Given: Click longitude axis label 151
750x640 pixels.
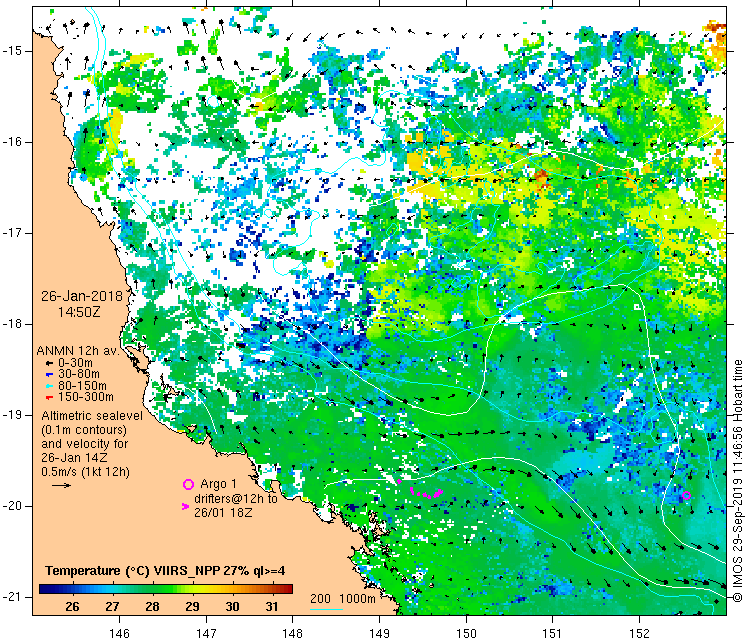Looking at the screenshot, I should [x=552, y=633].
